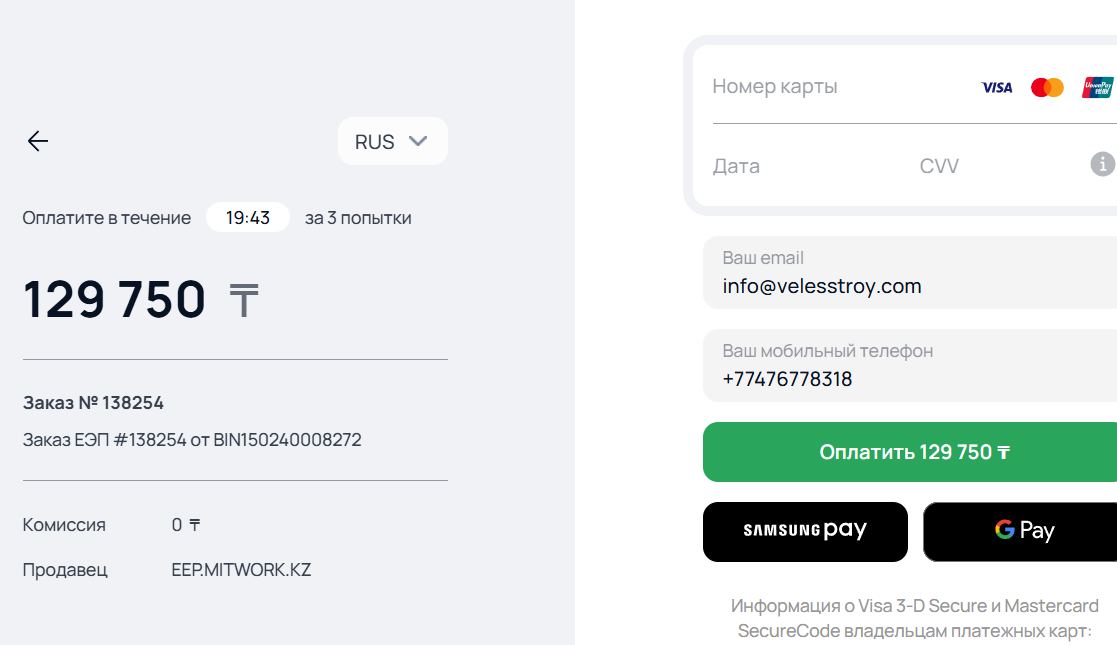
Task: Click the Дата expiry field
Action: (x=790, y=166)
